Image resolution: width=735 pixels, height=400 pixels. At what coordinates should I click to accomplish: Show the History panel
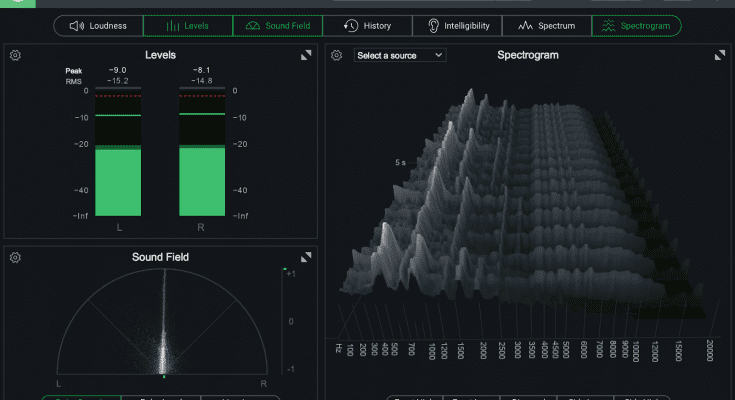coord(367,25)
